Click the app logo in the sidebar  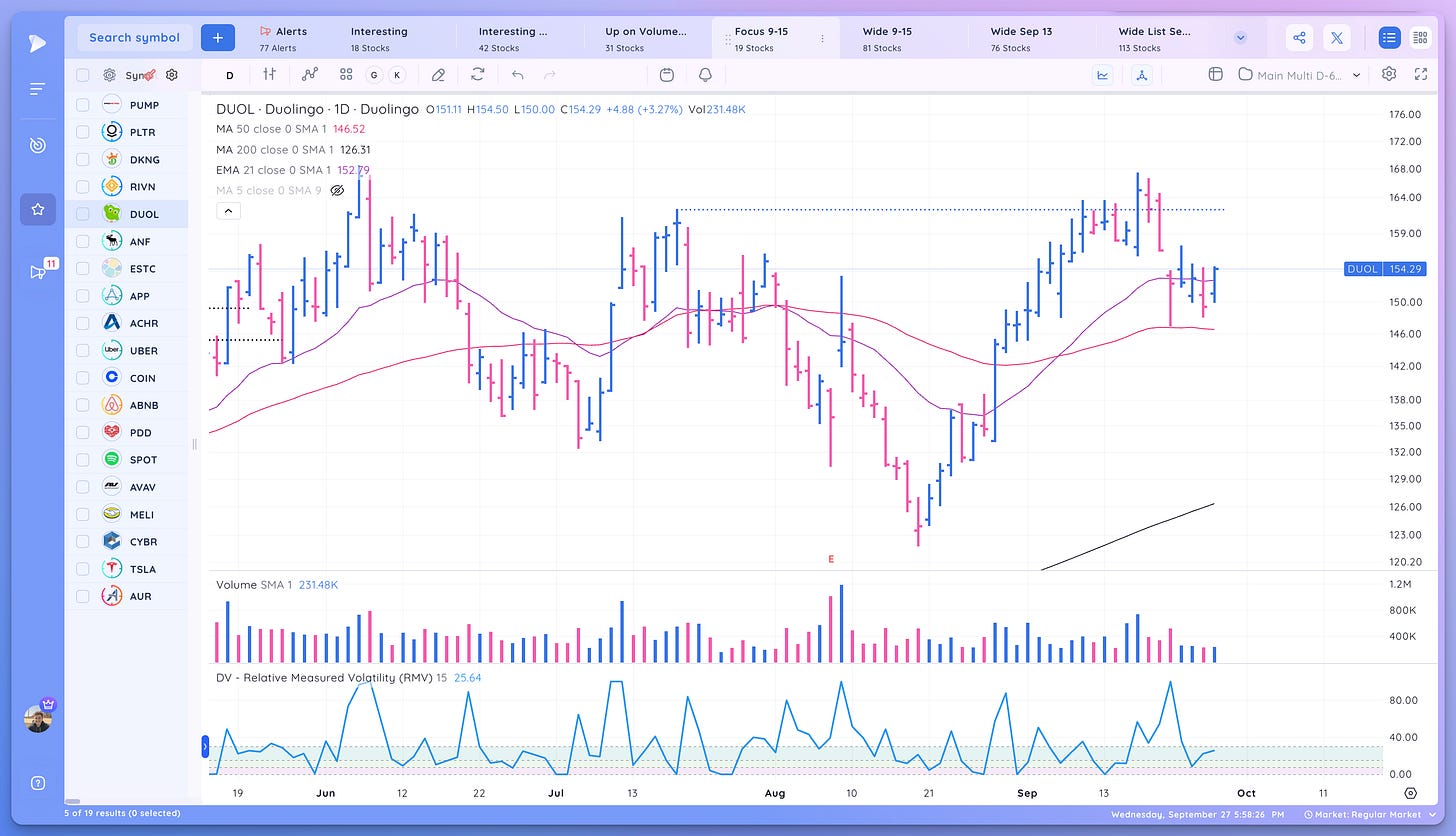[x=37, y=42]
